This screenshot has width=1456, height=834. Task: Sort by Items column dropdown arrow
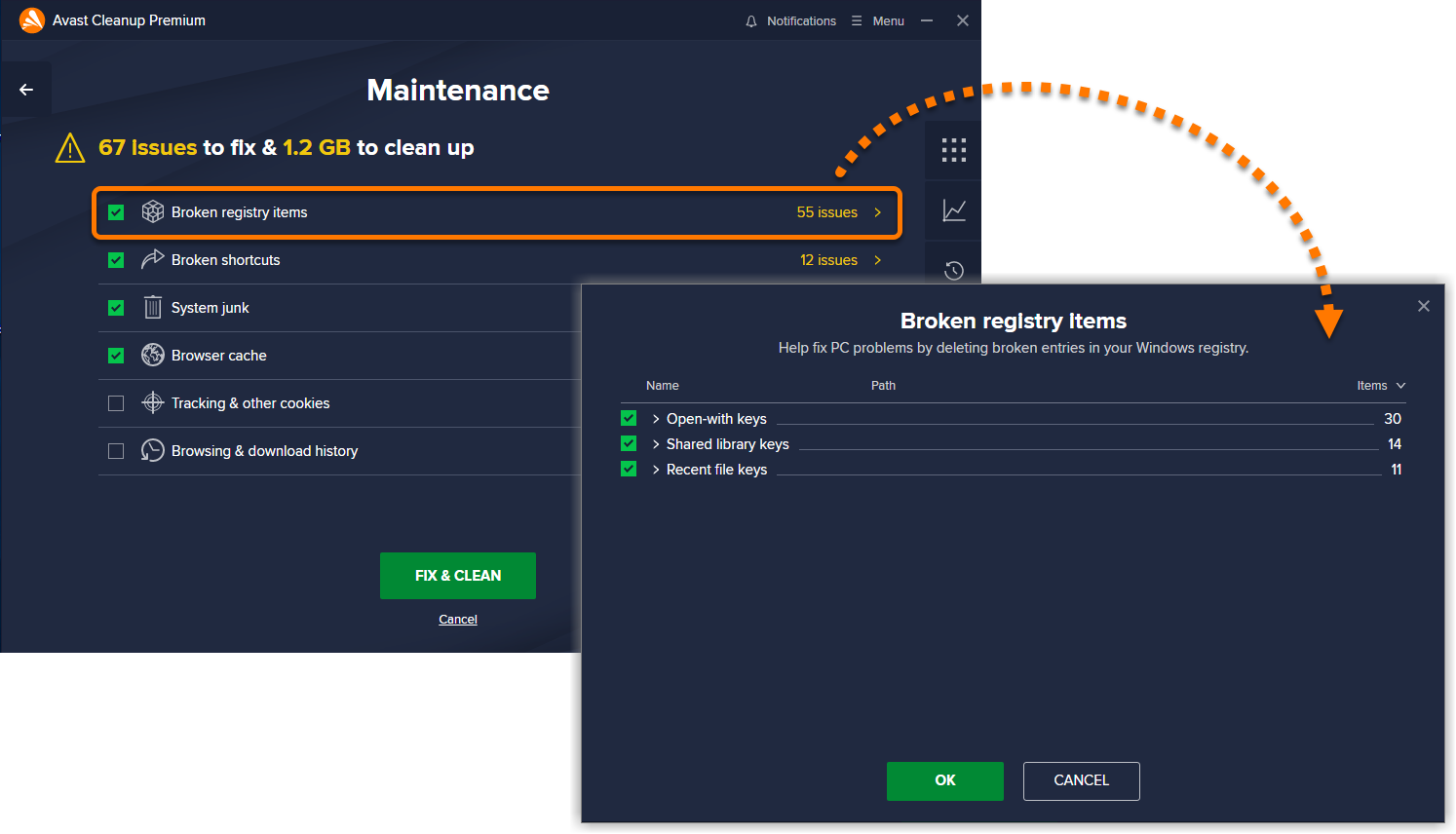[x=1400, y=386]
